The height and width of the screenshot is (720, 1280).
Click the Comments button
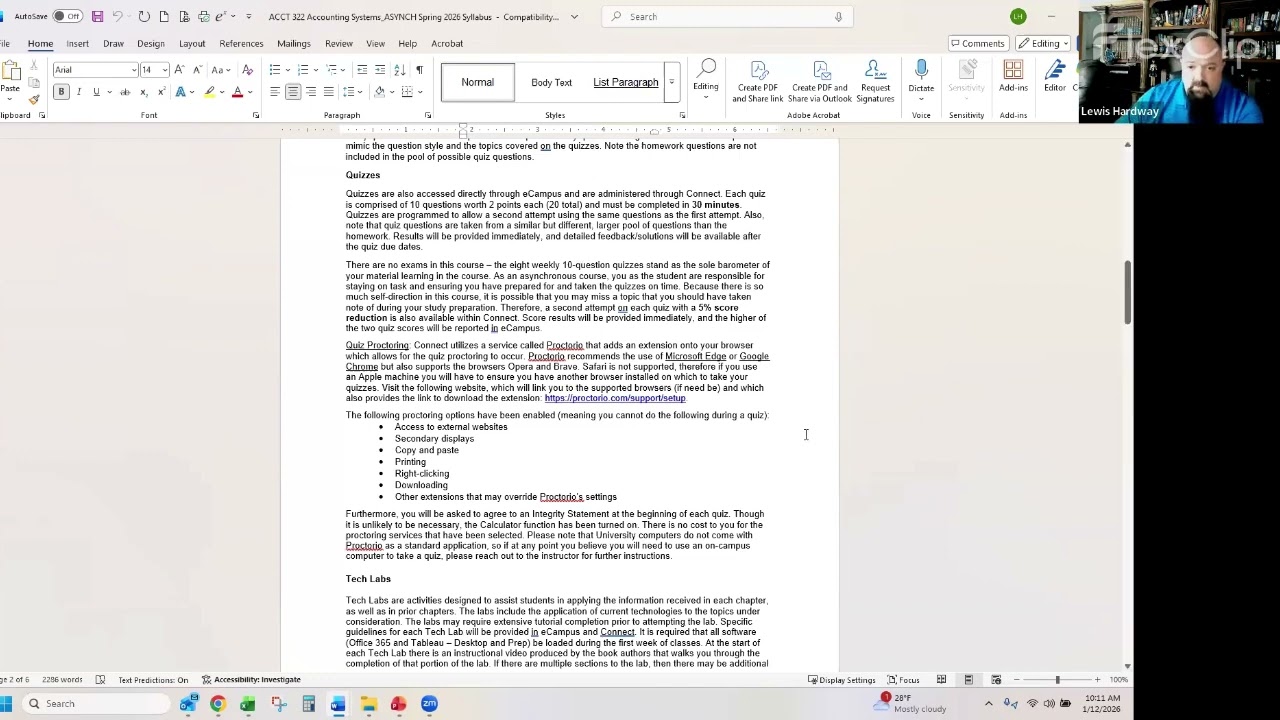click(x=978, y=43)
